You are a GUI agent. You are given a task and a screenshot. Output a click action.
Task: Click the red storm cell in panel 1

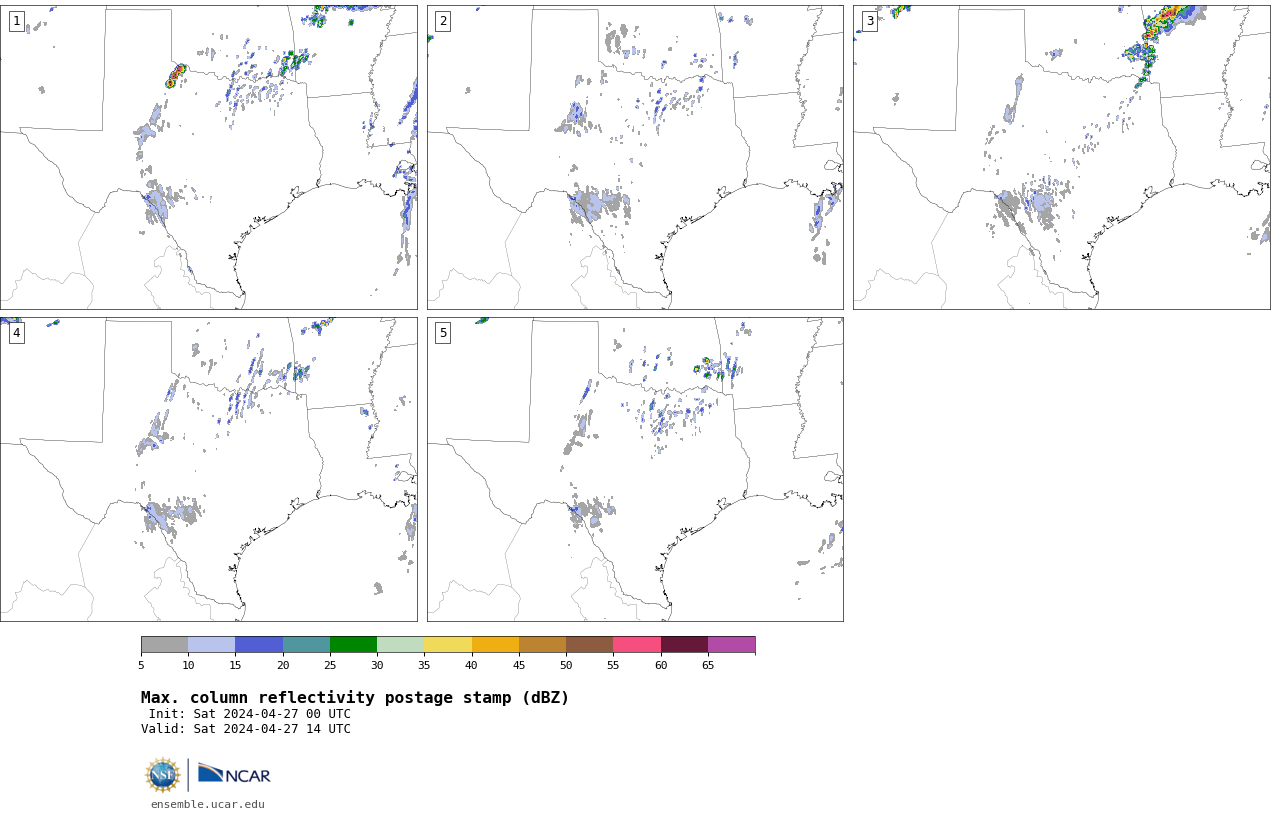tap(176, 75)
